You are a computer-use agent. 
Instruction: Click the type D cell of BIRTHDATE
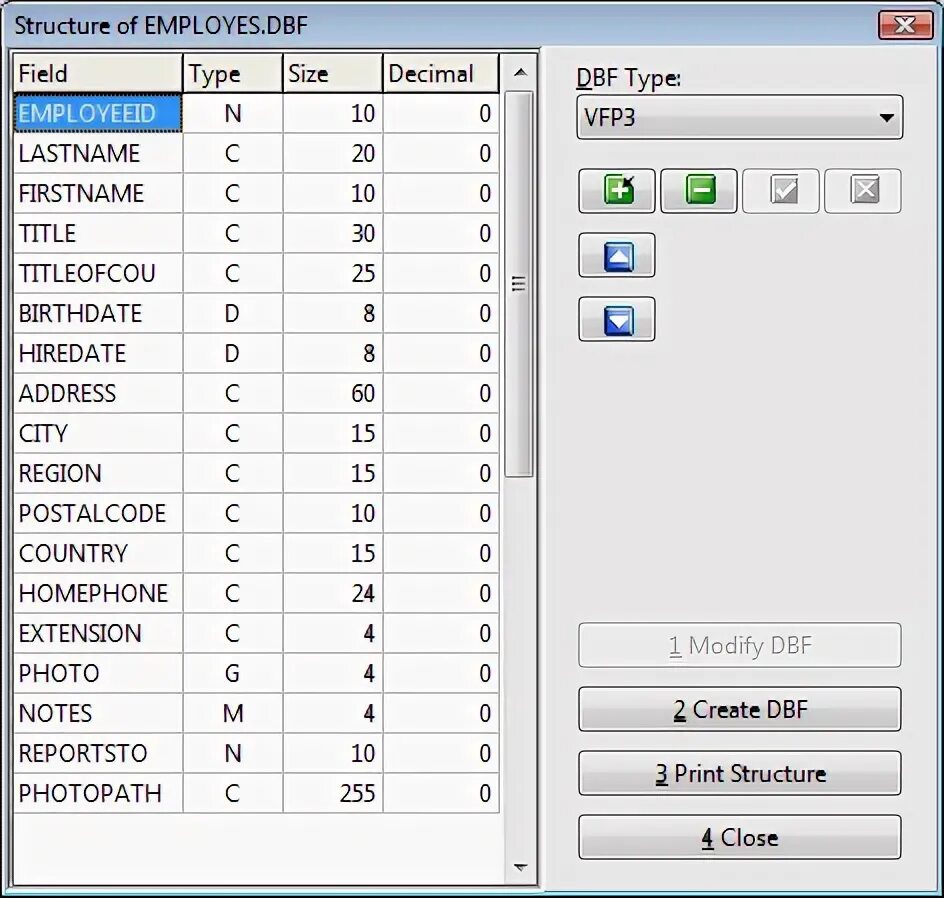coord(232,313)
